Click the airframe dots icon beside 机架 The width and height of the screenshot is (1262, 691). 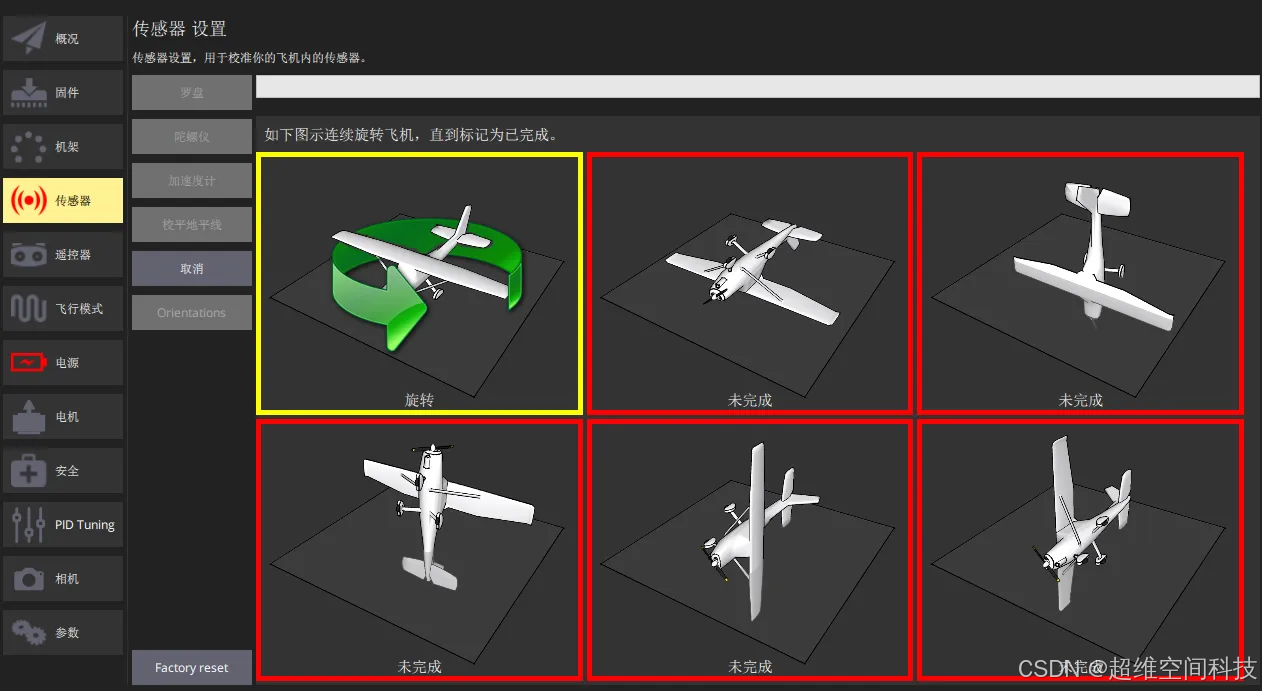coord(29,146)
